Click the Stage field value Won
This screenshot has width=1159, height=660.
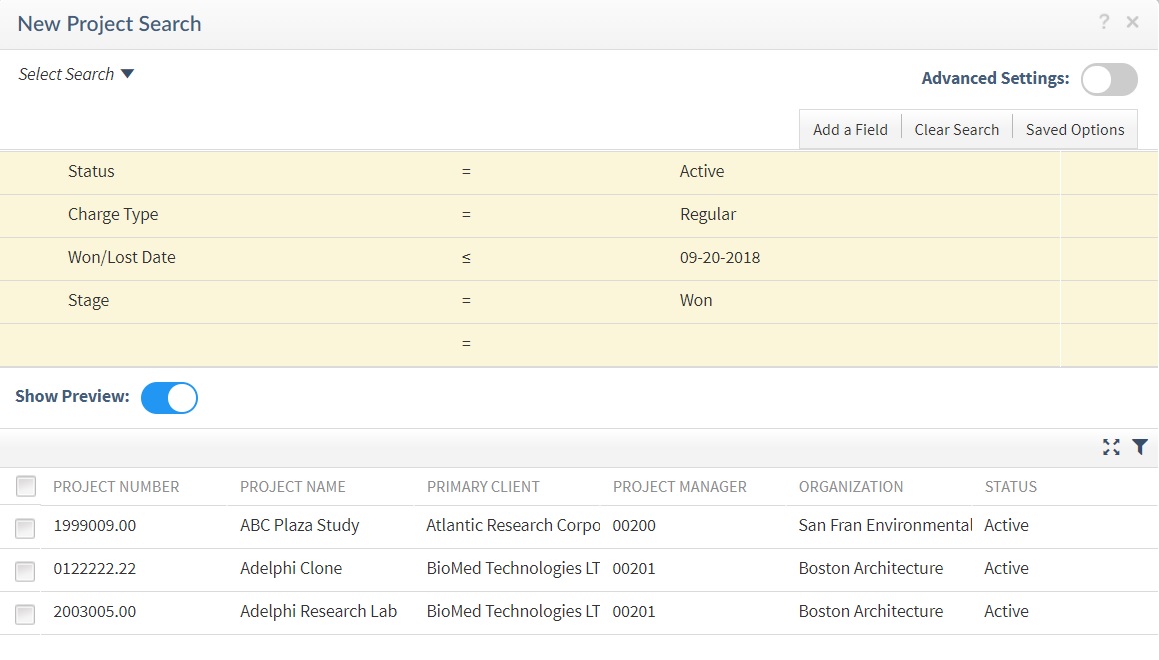[696, 300]
